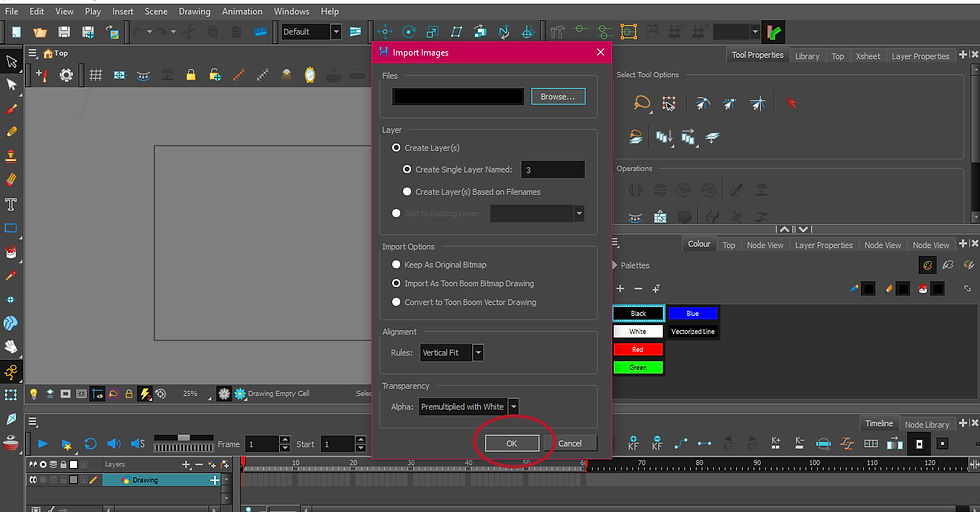Click the single layer name input field
The image size is (980, 512).
click(553, 170)
